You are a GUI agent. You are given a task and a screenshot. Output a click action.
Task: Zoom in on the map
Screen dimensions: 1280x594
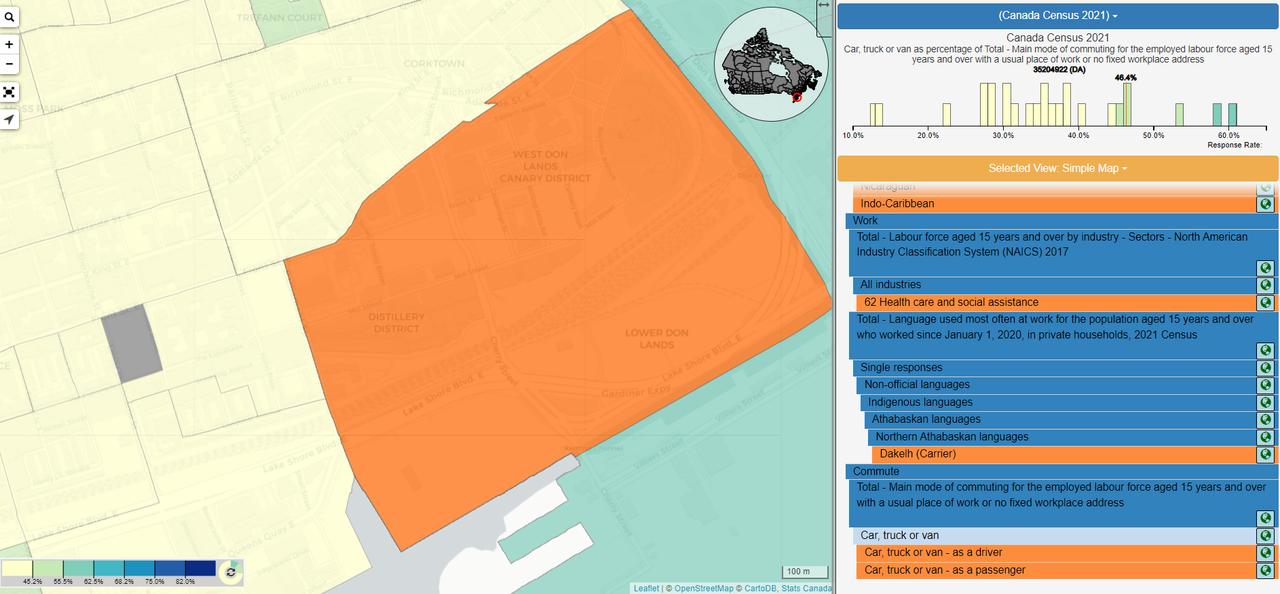point(9,45)
